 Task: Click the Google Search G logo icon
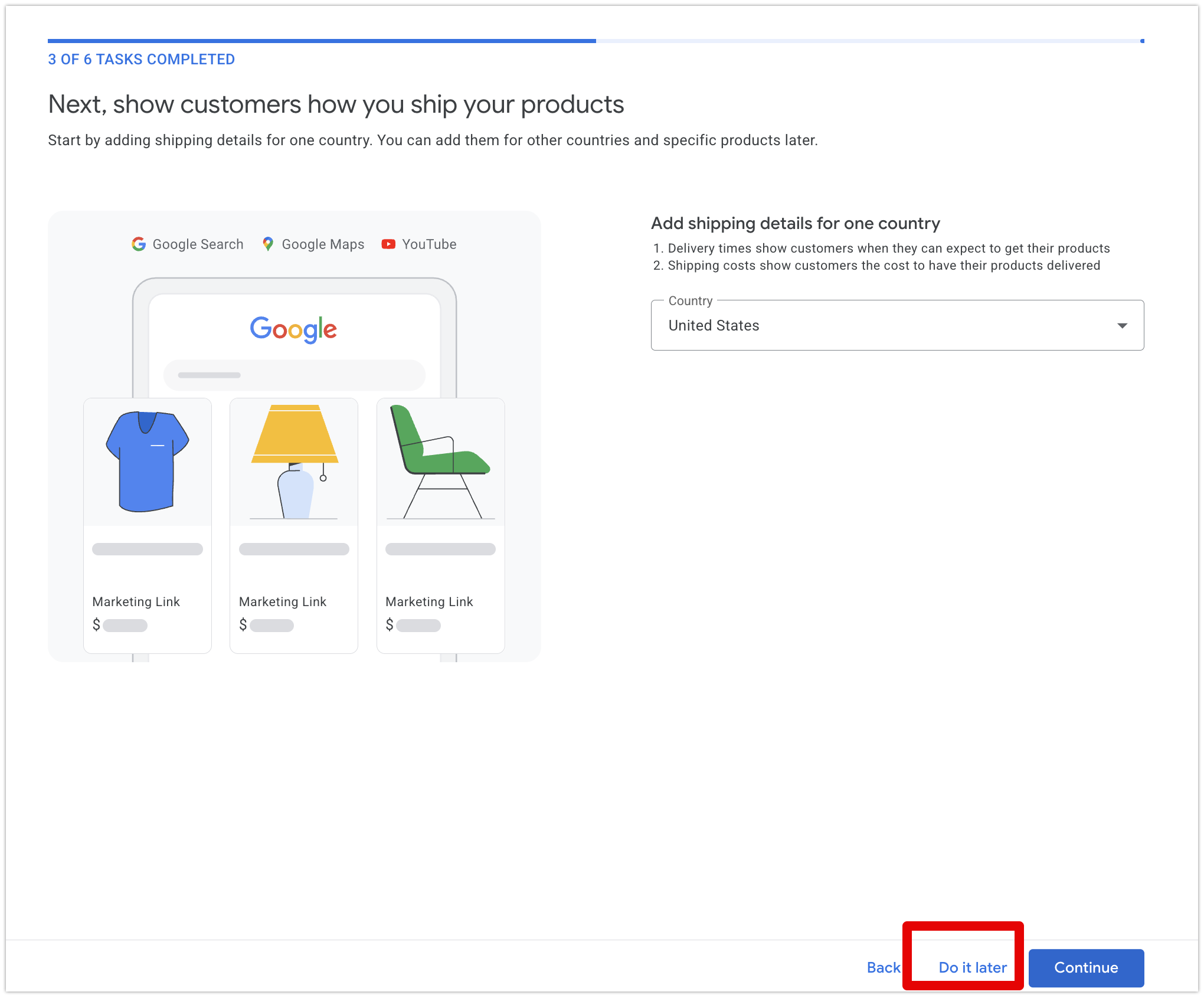139,244
